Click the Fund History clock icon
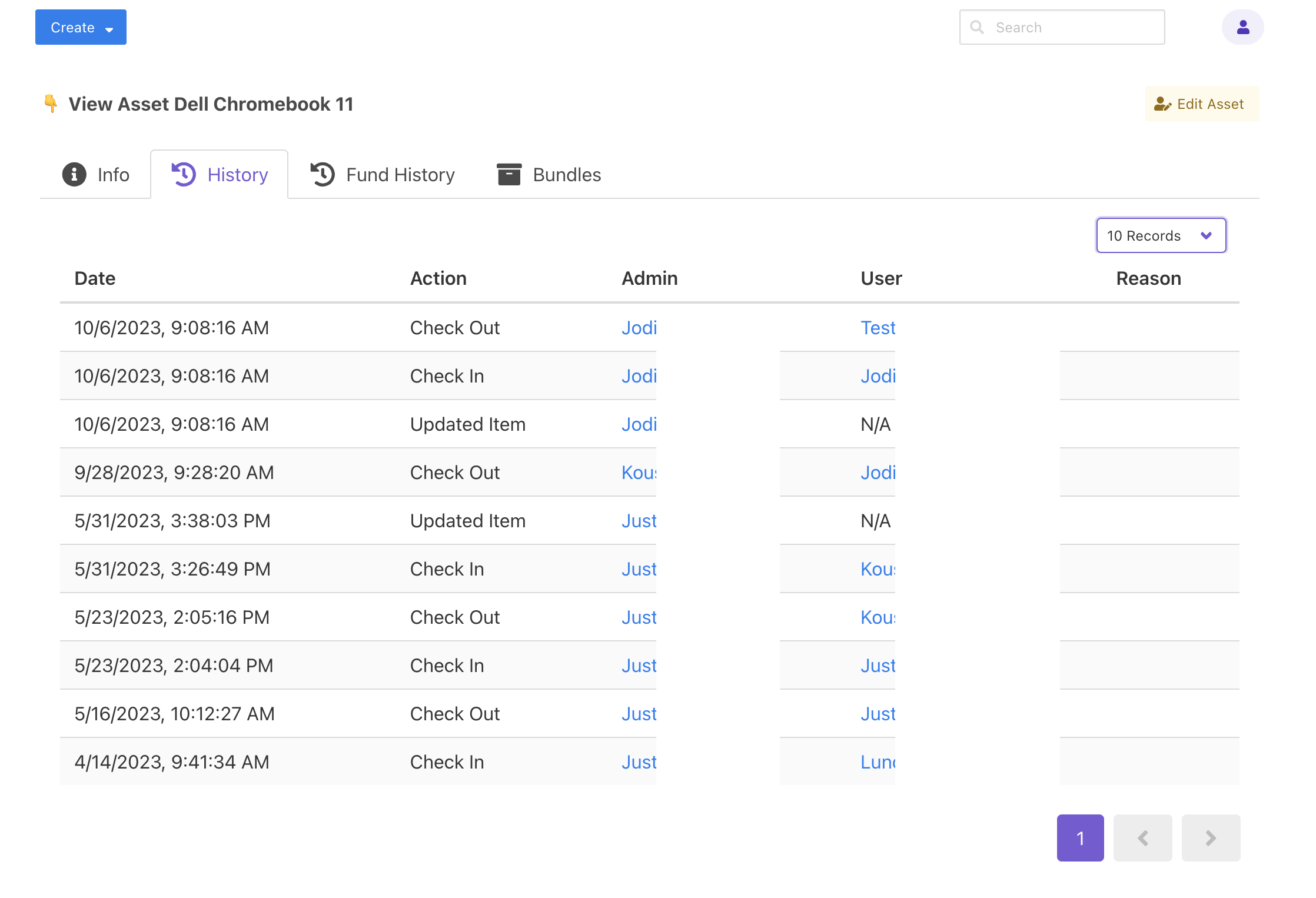1316x898 pixels. pos(323,175)
